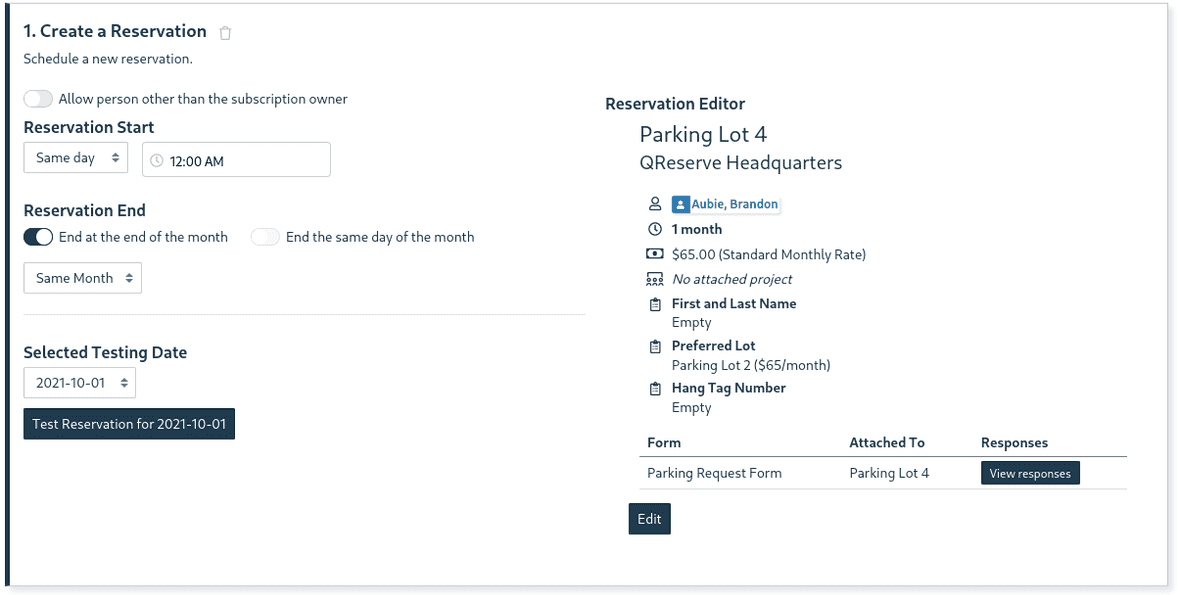Image resolution: width=1180 pixels, height=595 pixels.
Task: Click Test Reservation for 2021-10-01
Action: (128, 423)
